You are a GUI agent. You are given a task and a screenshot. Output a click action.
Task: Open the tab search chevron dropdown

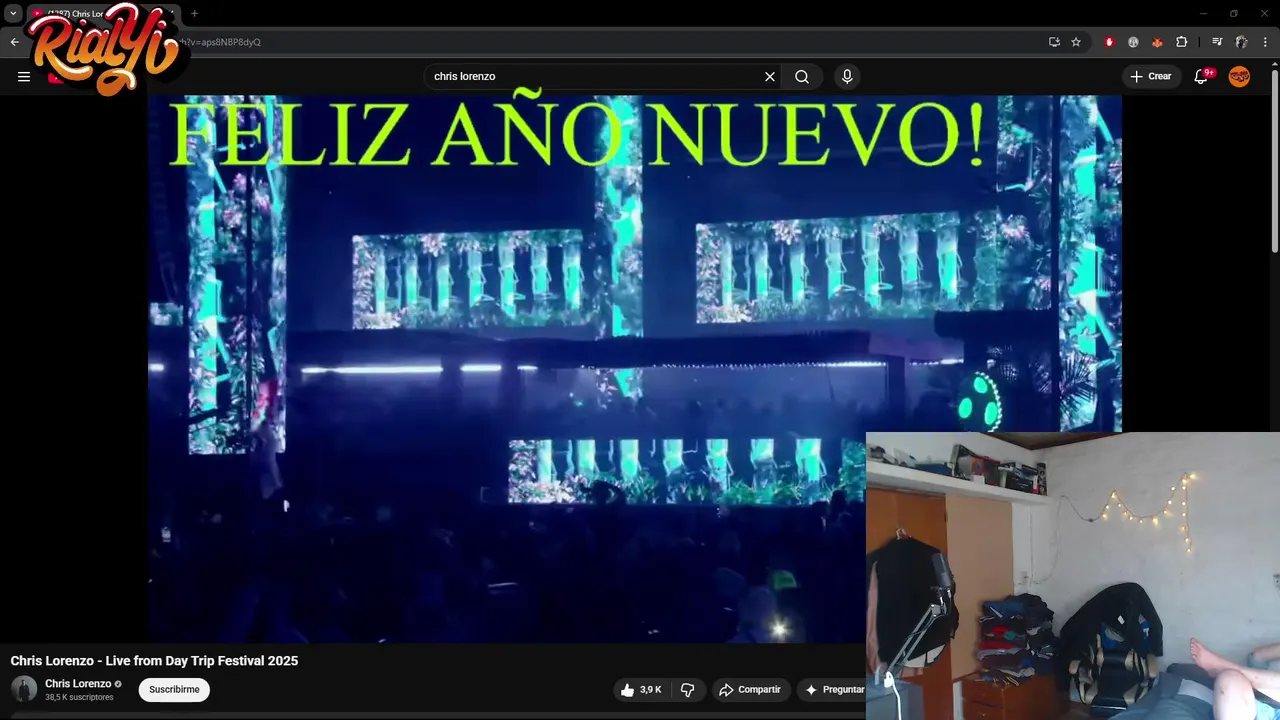tap(13, 14)
